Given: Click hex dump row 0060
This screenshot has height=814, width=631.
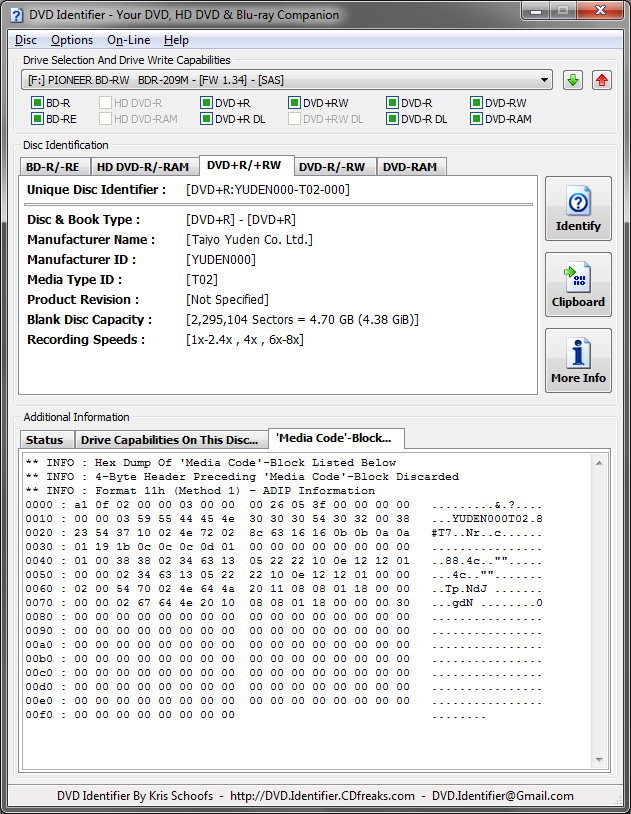Looking at the screenshot, I should coord(284,589).
